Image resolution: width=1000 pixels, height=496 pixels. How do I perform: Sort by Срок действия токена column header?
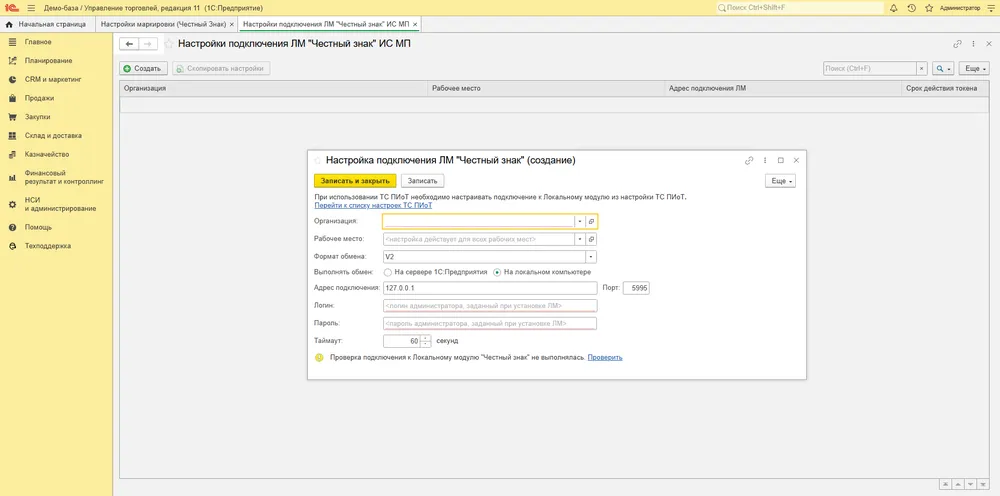click(946, 89)
